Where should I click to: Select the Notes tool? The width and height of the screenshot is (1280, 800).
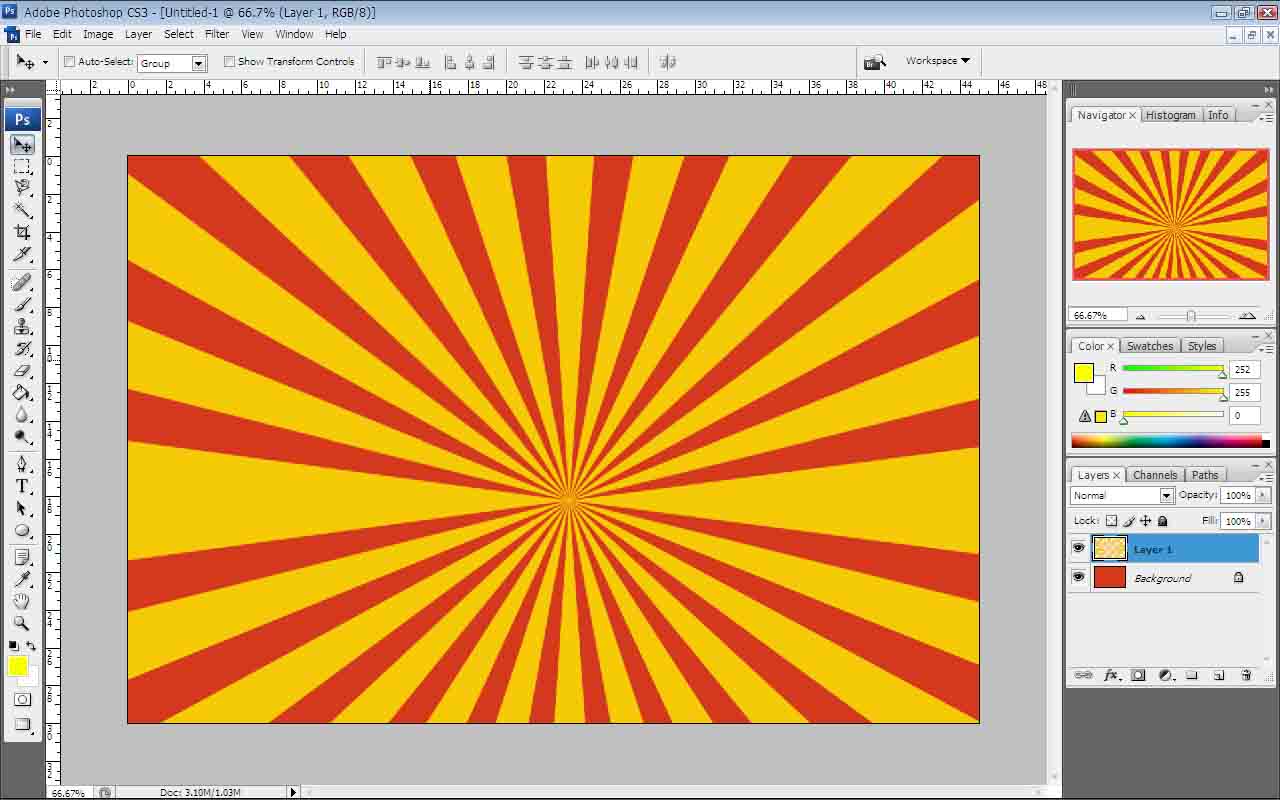click(x=22, y=558)
